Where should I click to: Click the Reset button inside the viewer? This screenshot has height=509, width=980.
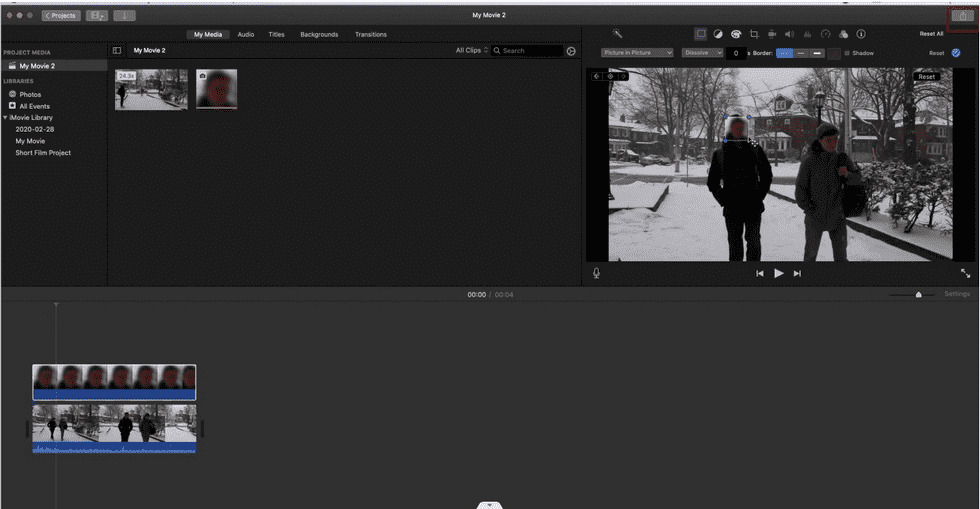tap(926, 76)
